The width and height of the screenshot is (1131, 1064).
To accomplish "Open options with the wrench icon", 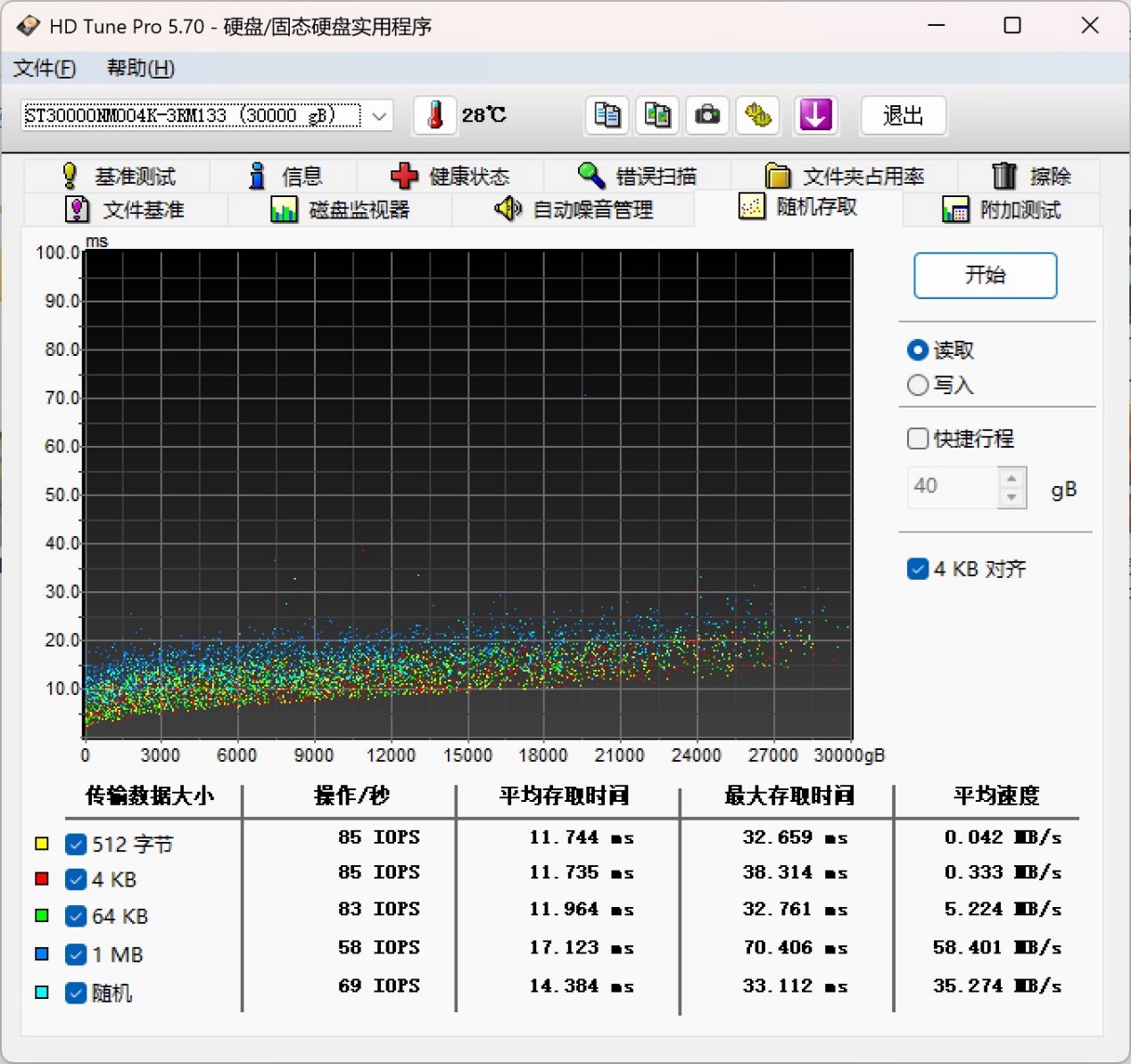I will 758,116.
